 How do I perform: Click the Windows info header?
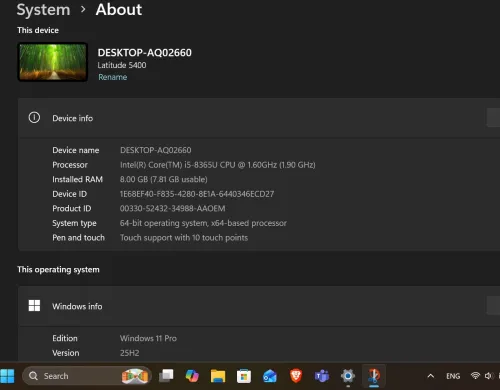[259, 306]
